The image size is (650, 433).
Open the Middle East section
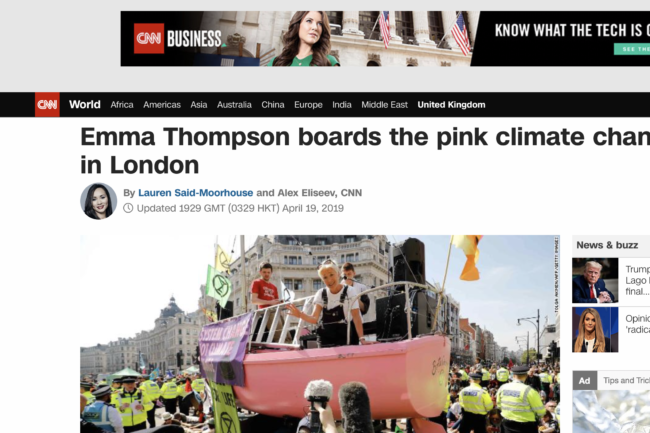click(x=384, y=105)
